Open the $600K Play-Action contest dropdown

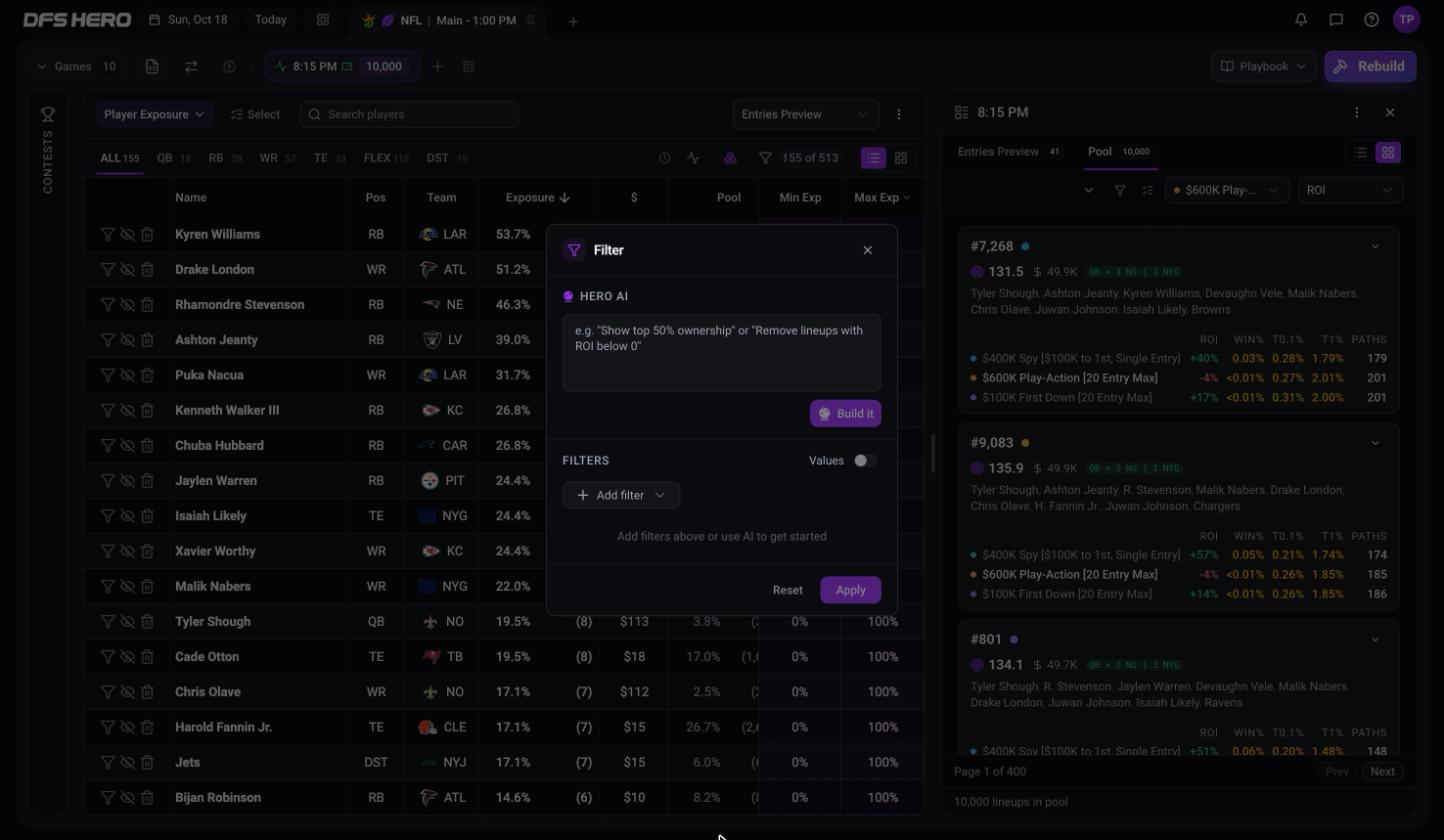click(x=1227, y=190)
